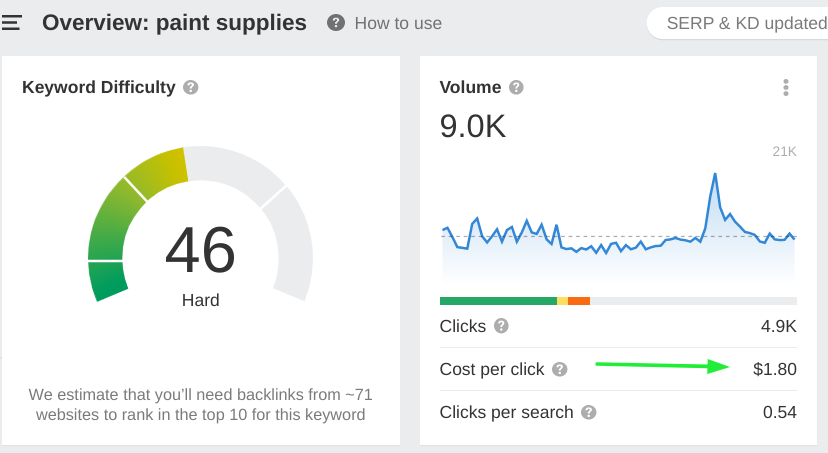828x453 pixels.
Task: Click the Overview: paint supplies heading
Action: 174,23
